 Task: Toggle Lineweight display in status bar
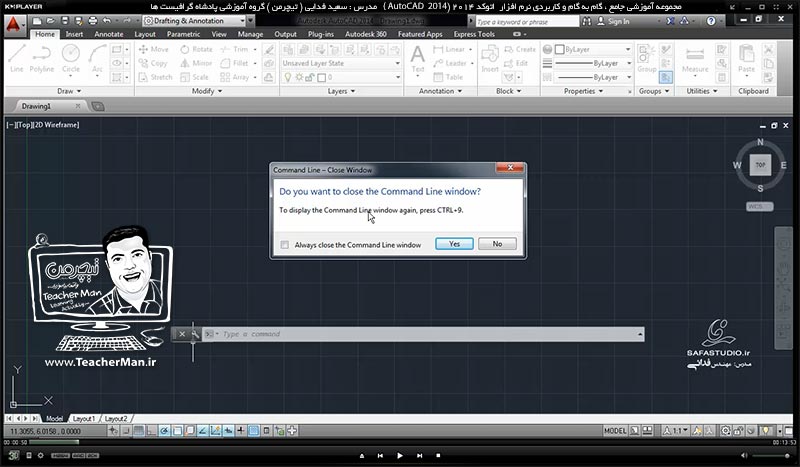click(x=241, y=431)
